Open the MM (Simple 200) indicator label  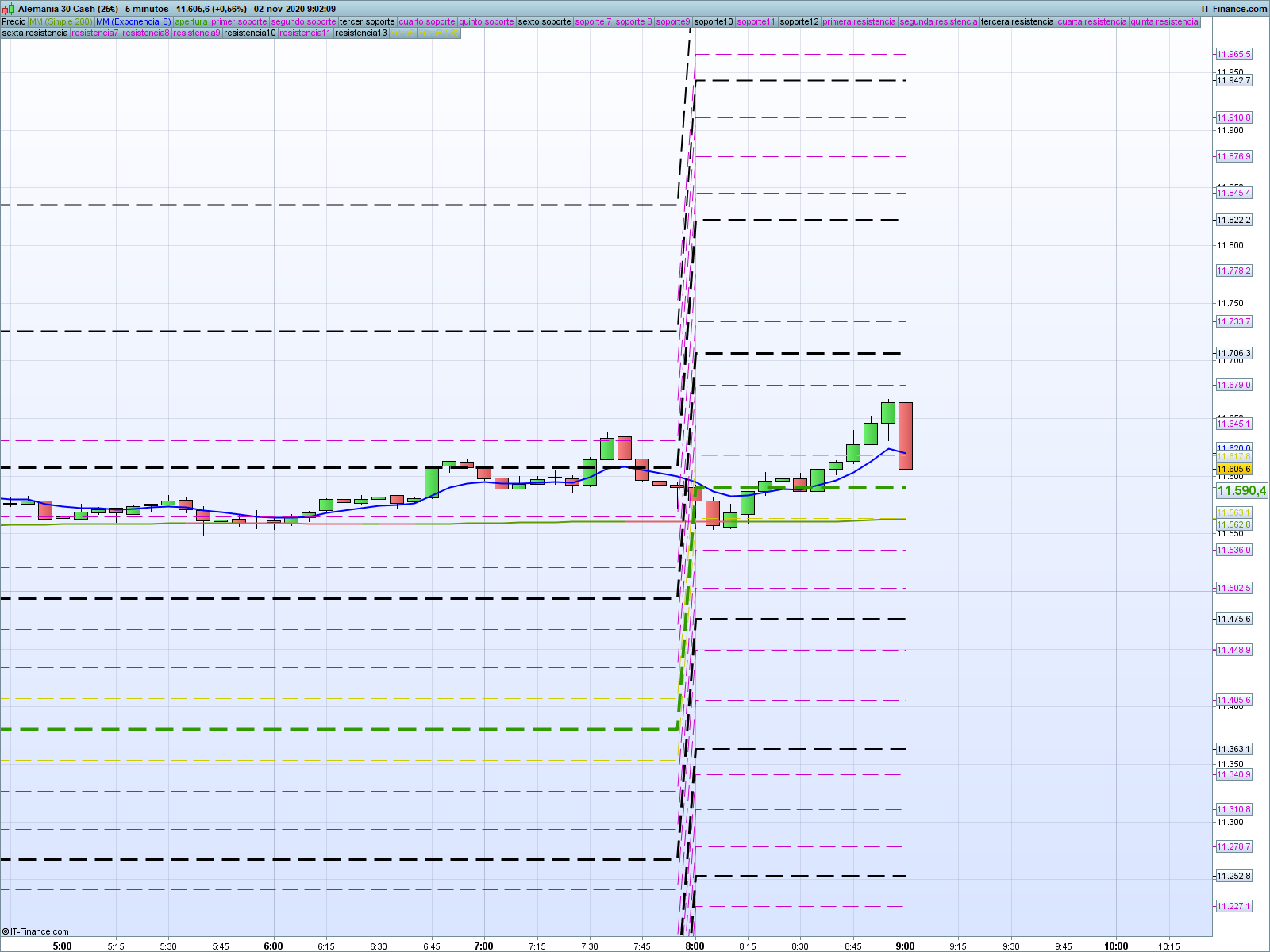coord(60,21)
